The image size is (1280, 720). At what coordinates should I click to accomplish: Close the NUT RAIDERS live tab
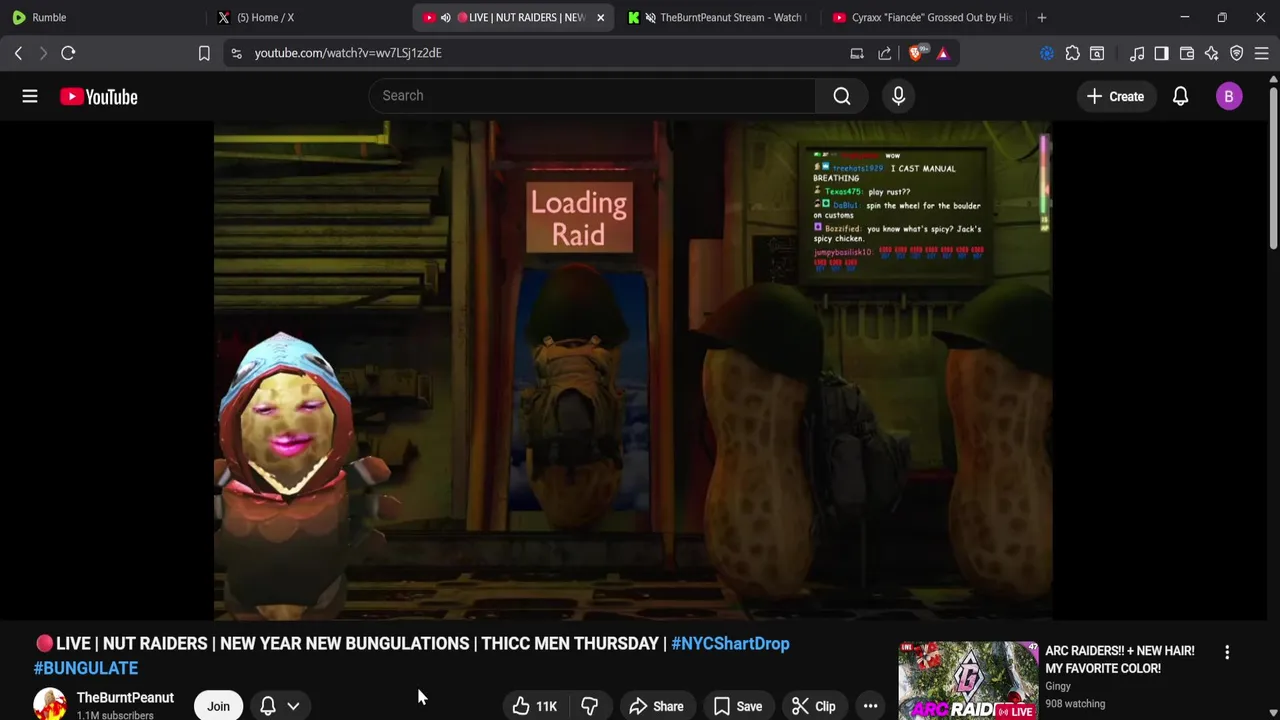600,17
